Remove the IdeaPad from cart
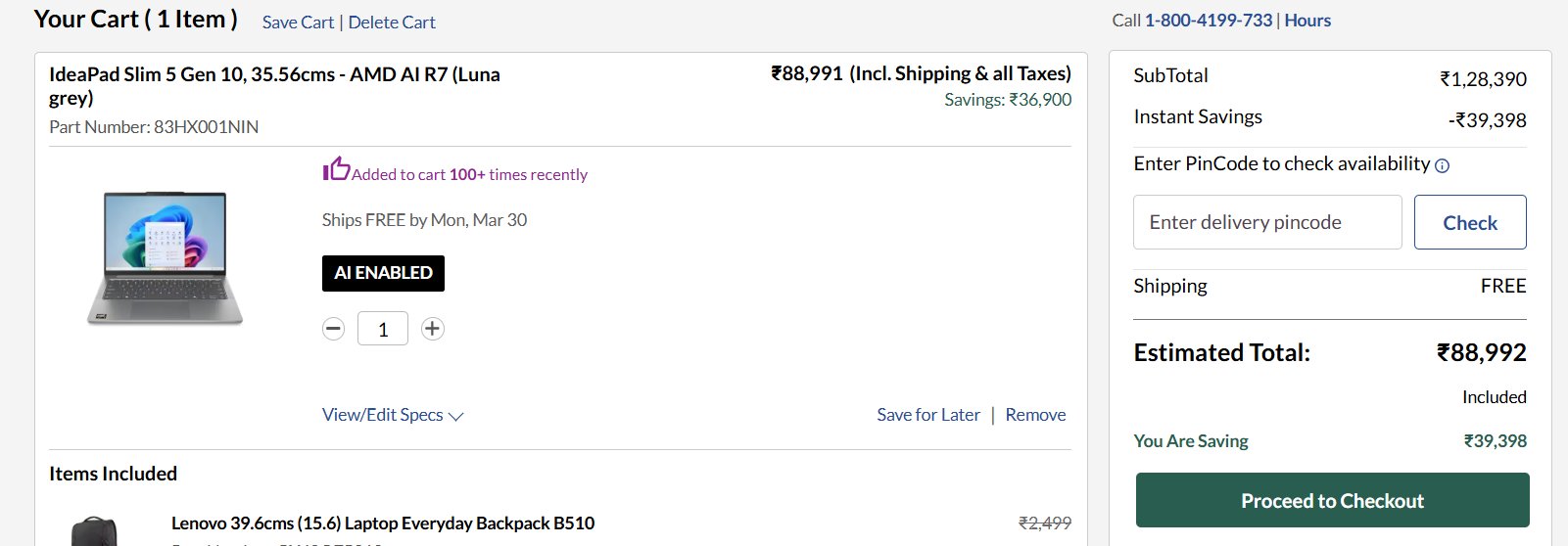This screenshot has height=546, width=1568. (1035, 415)
